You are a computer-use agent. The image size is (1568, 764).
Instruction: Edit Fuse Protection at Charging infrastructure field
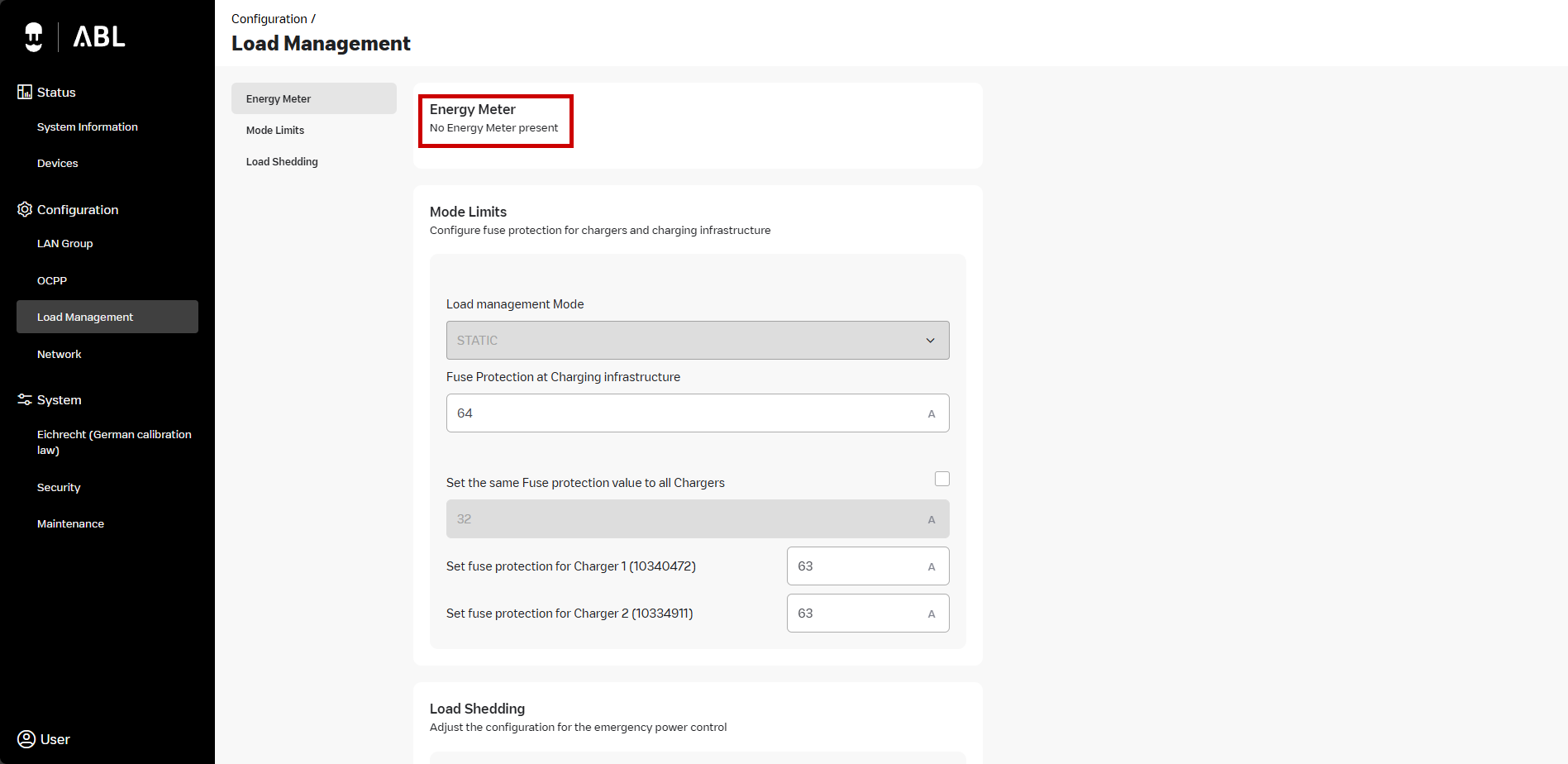point(686,413)
